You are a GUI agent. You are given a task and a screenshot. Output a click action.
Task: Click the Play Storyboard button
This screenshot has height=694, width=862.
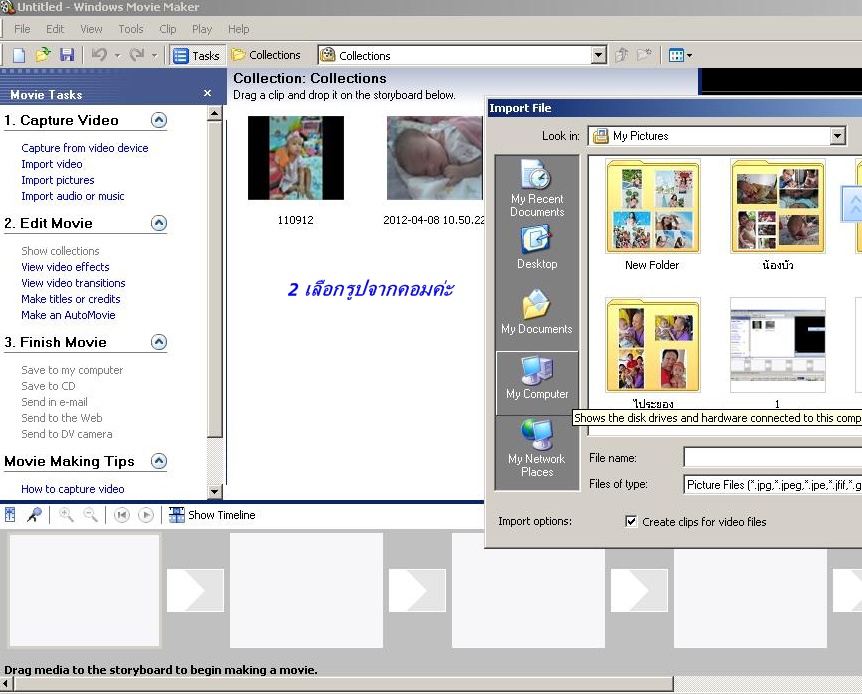pos(146,515)
